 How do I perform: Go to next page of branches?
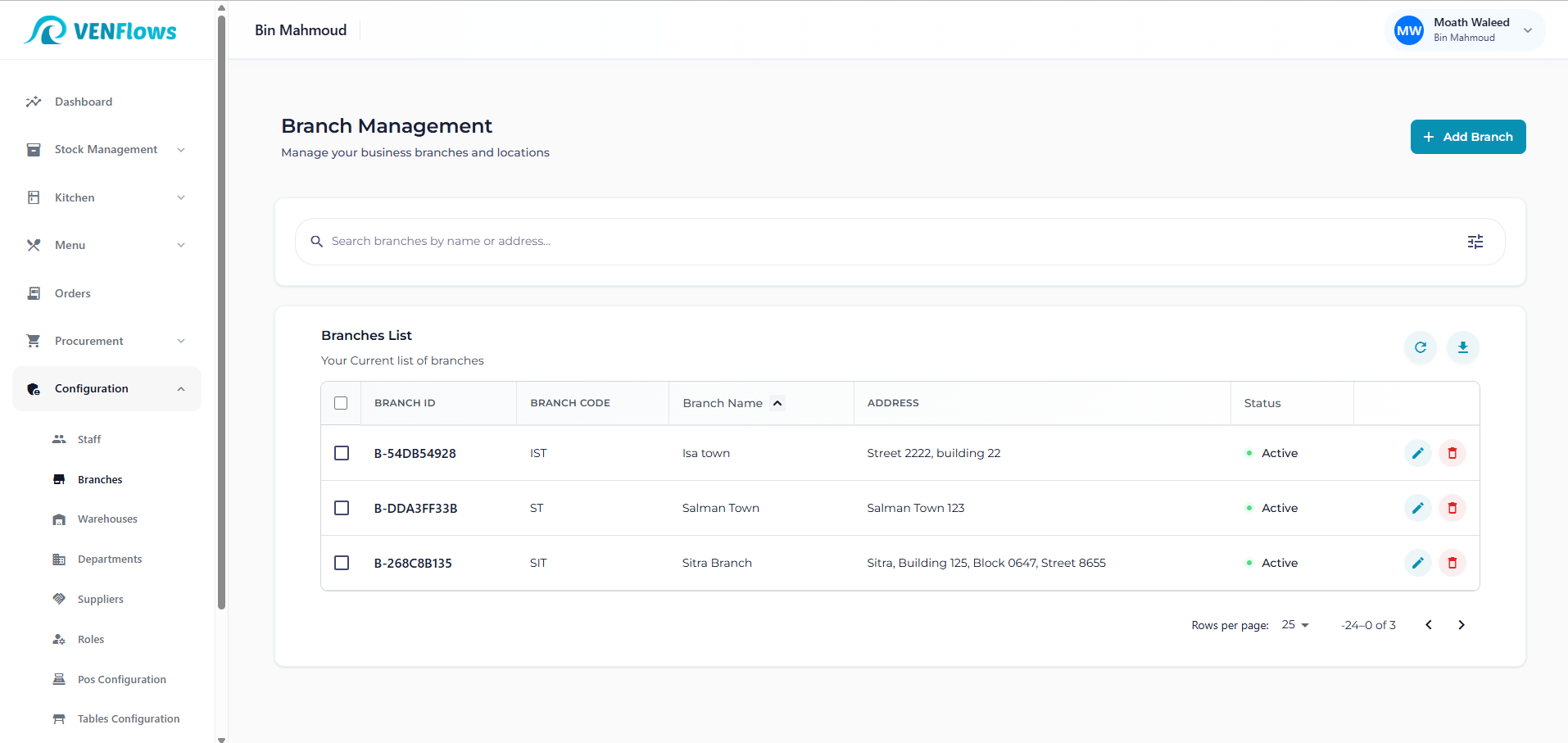pyautogui.click(x=1461, y=625)
